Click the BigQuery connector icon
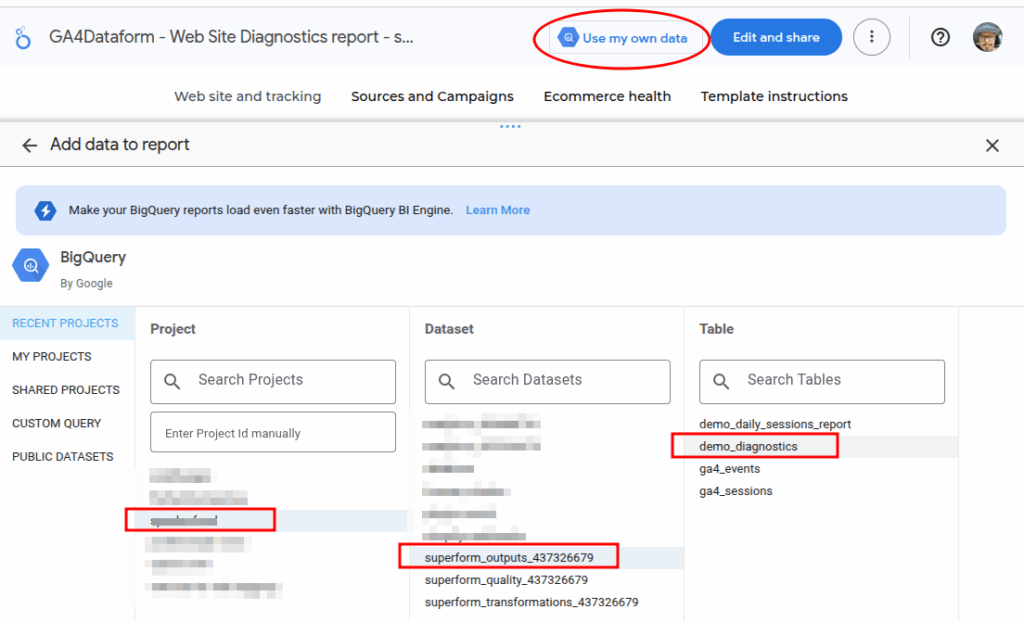Screen dimensions: 1024x622 coord(31,265)
